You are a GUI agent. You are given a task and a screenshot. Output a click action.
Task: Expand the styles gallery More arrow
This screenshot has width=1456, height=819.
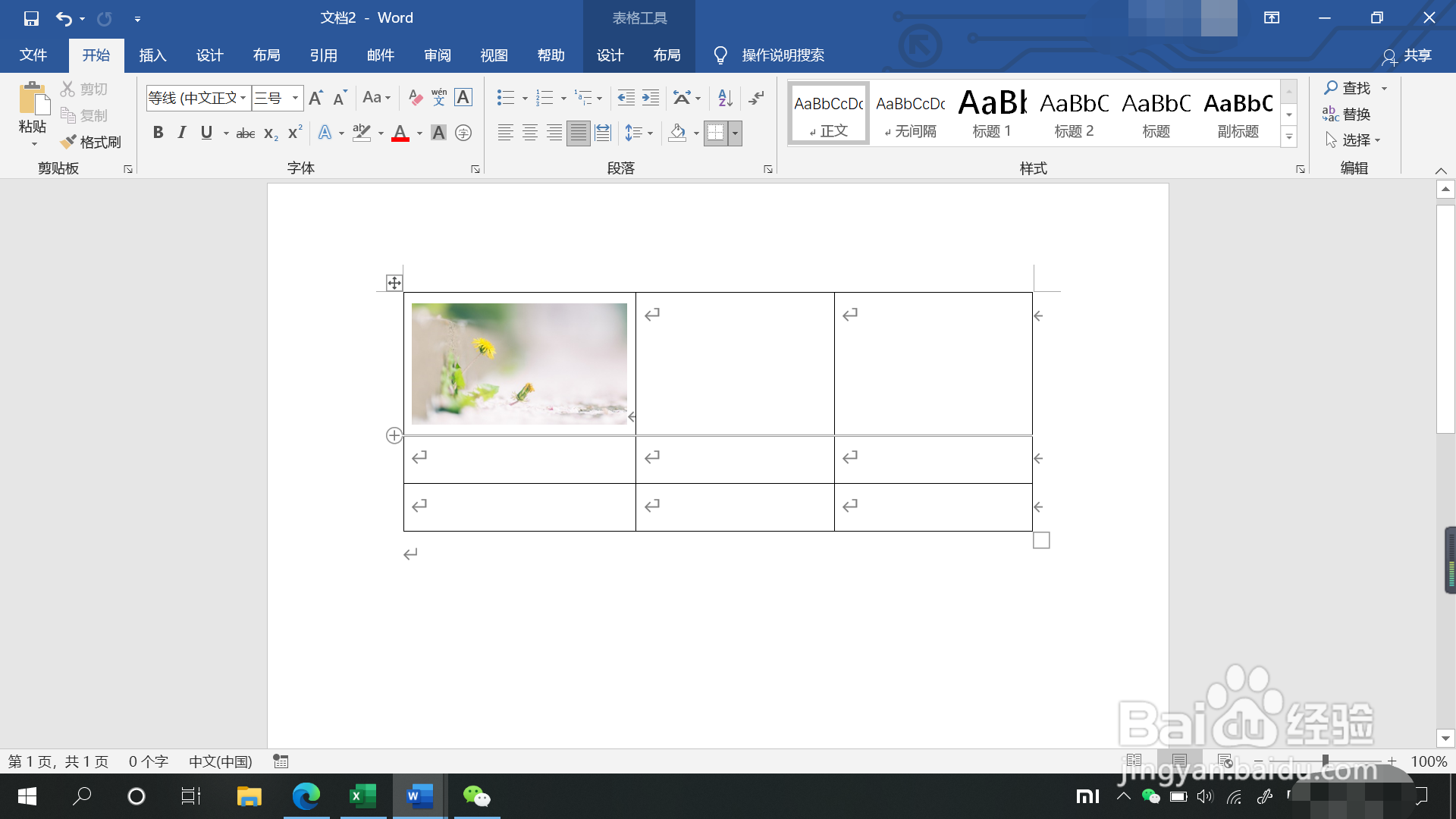[1289, 137]
